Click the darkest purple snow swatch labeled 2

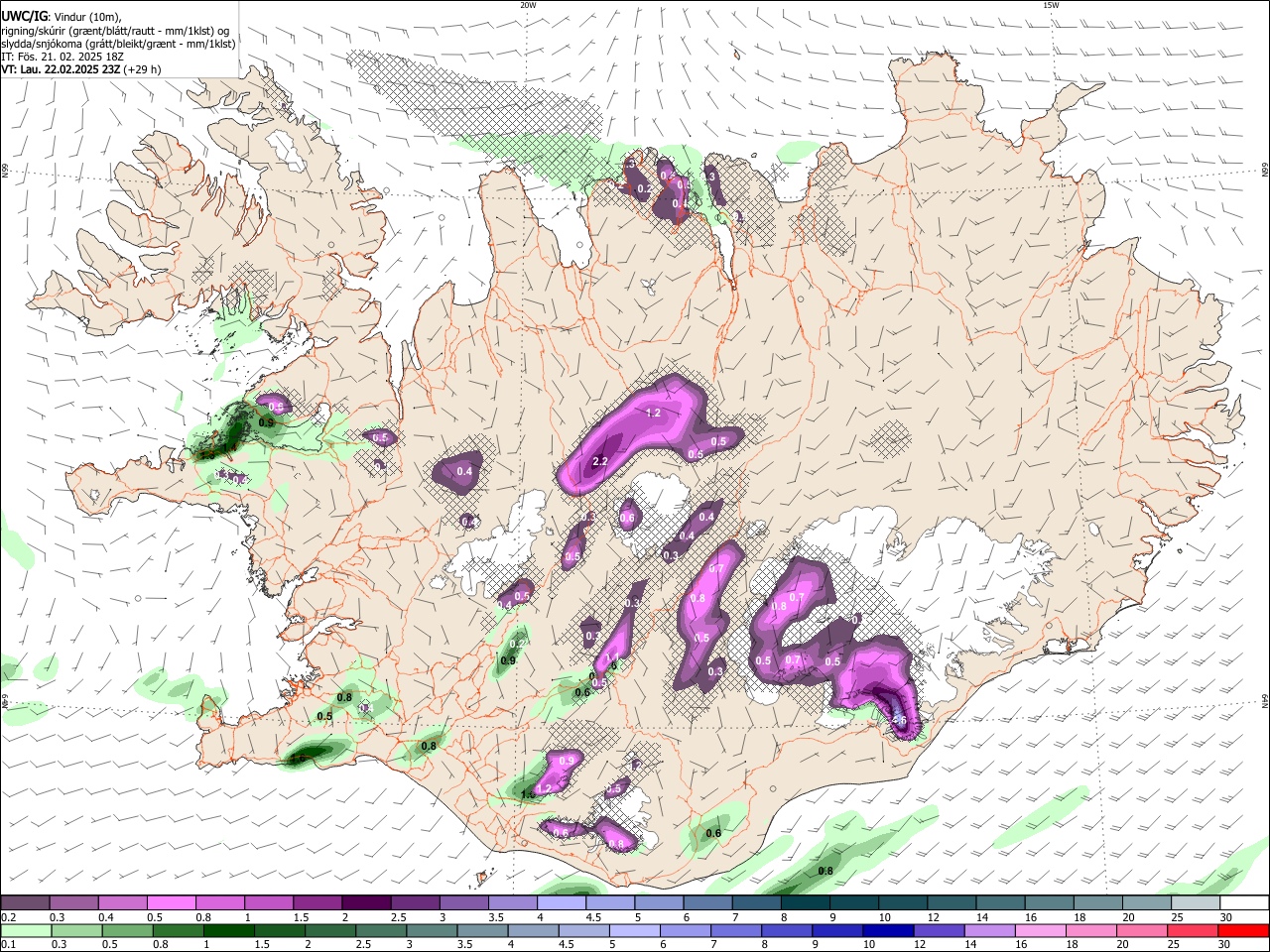[x=366, y=902]
